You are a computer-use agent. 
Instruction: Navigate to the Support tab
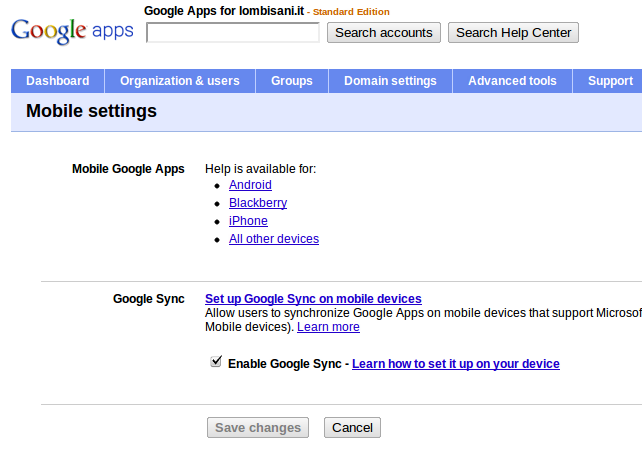[610, 81]
